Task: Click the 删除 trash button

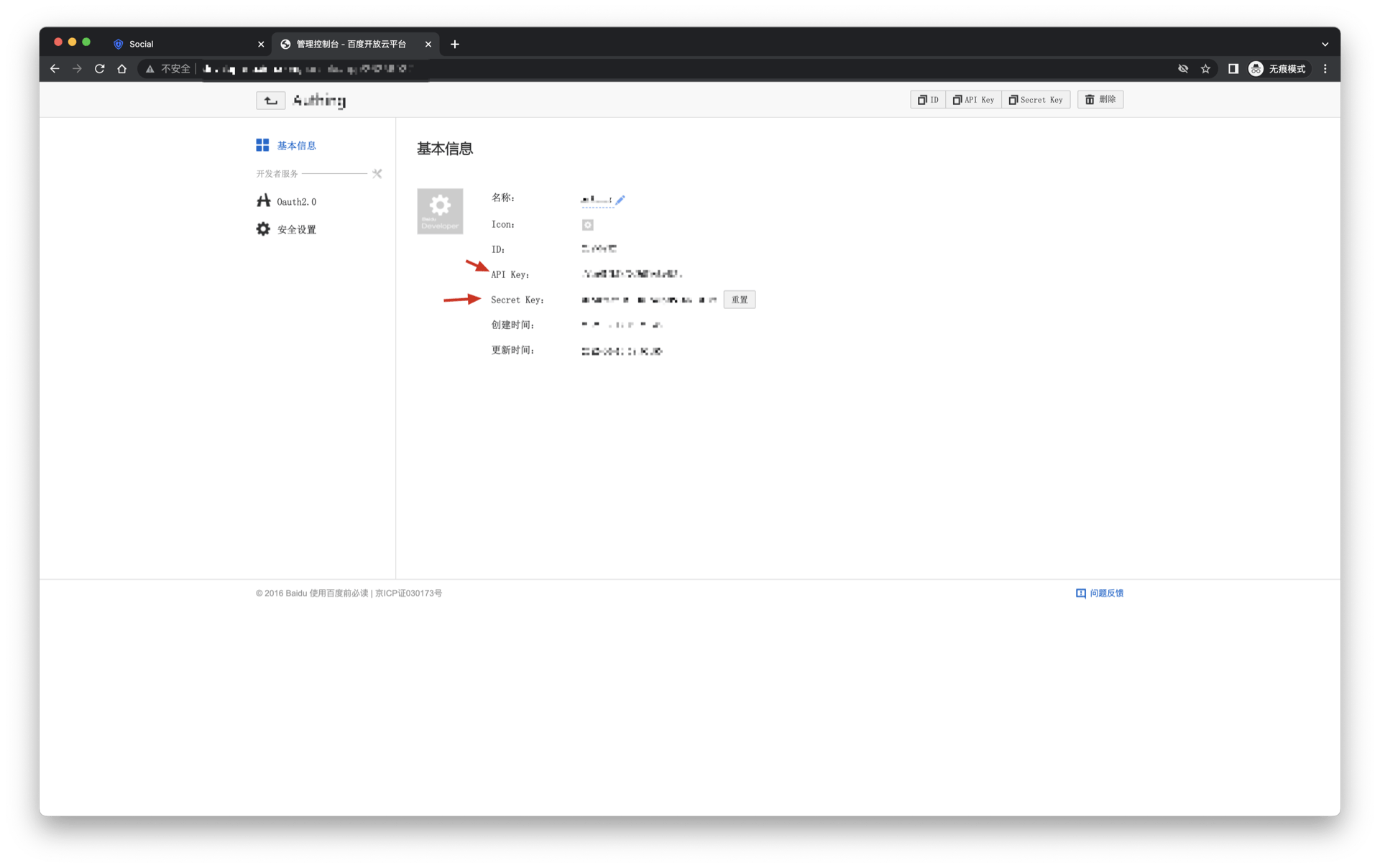Action: [1100, 100]
